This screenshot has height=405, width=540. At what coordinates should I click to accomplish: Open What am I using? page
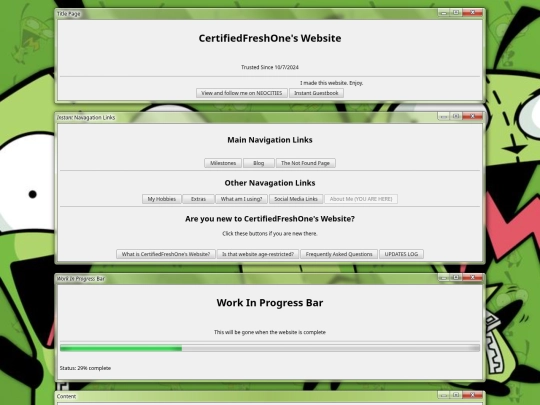point(241,199)
